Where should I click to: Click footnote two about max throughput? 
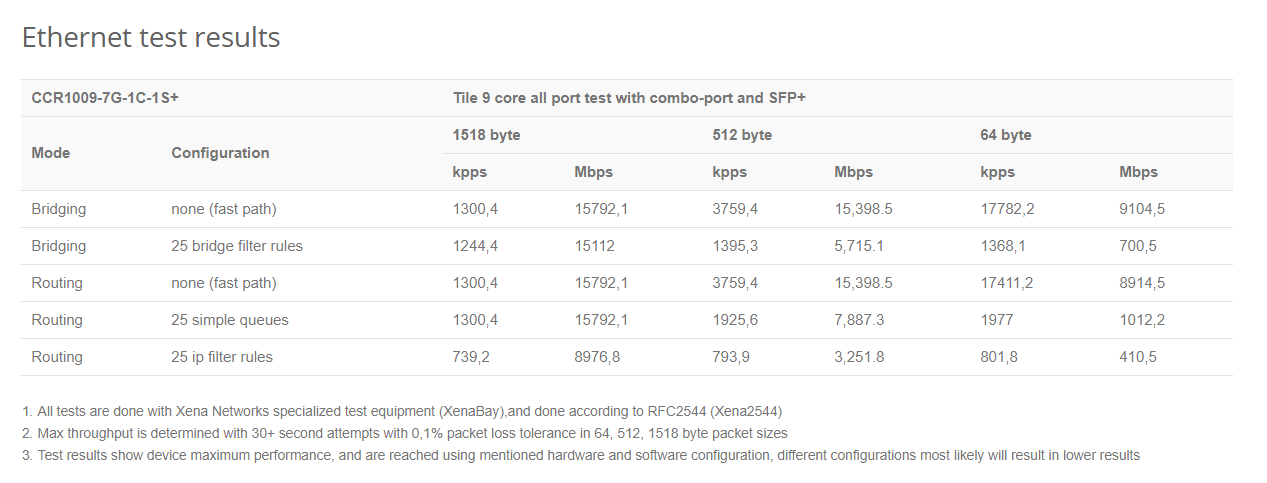click(405, 433)
